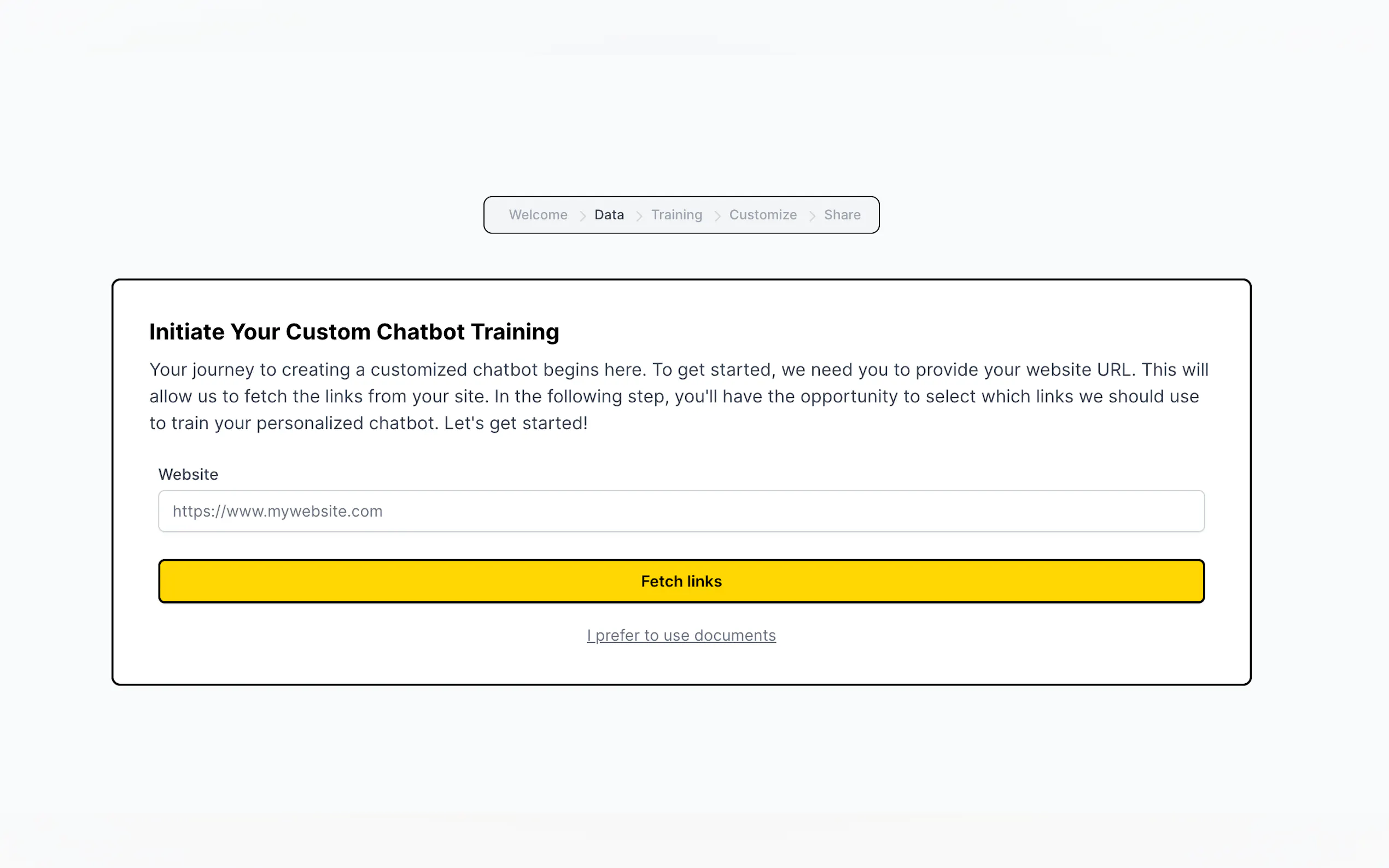Focus the Website URL input field
This screenshot has width=1389, height=868.
(681, 511)
